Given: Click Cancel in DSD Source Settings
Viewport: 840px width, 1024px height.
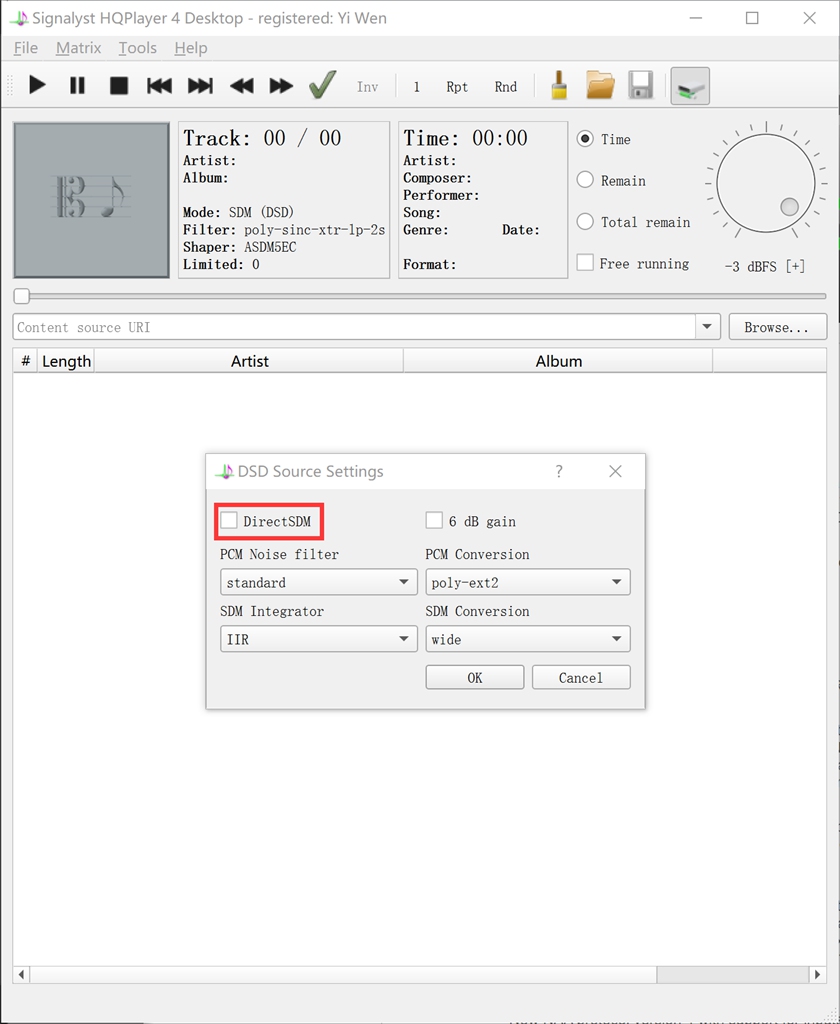Looking at the screenshot, I should pyautogui.click(x=581, y=677).
